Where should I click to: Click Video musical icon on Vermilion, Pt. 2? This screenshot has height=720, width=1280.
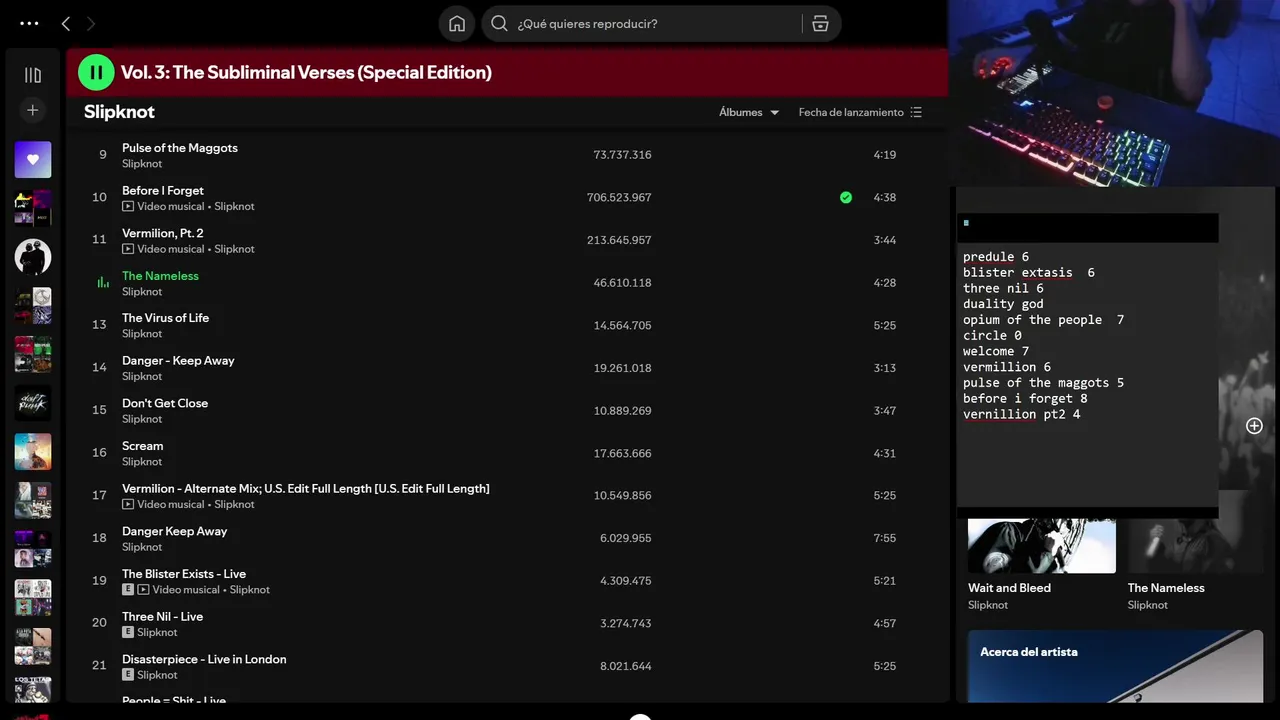(x=128, y=249)
